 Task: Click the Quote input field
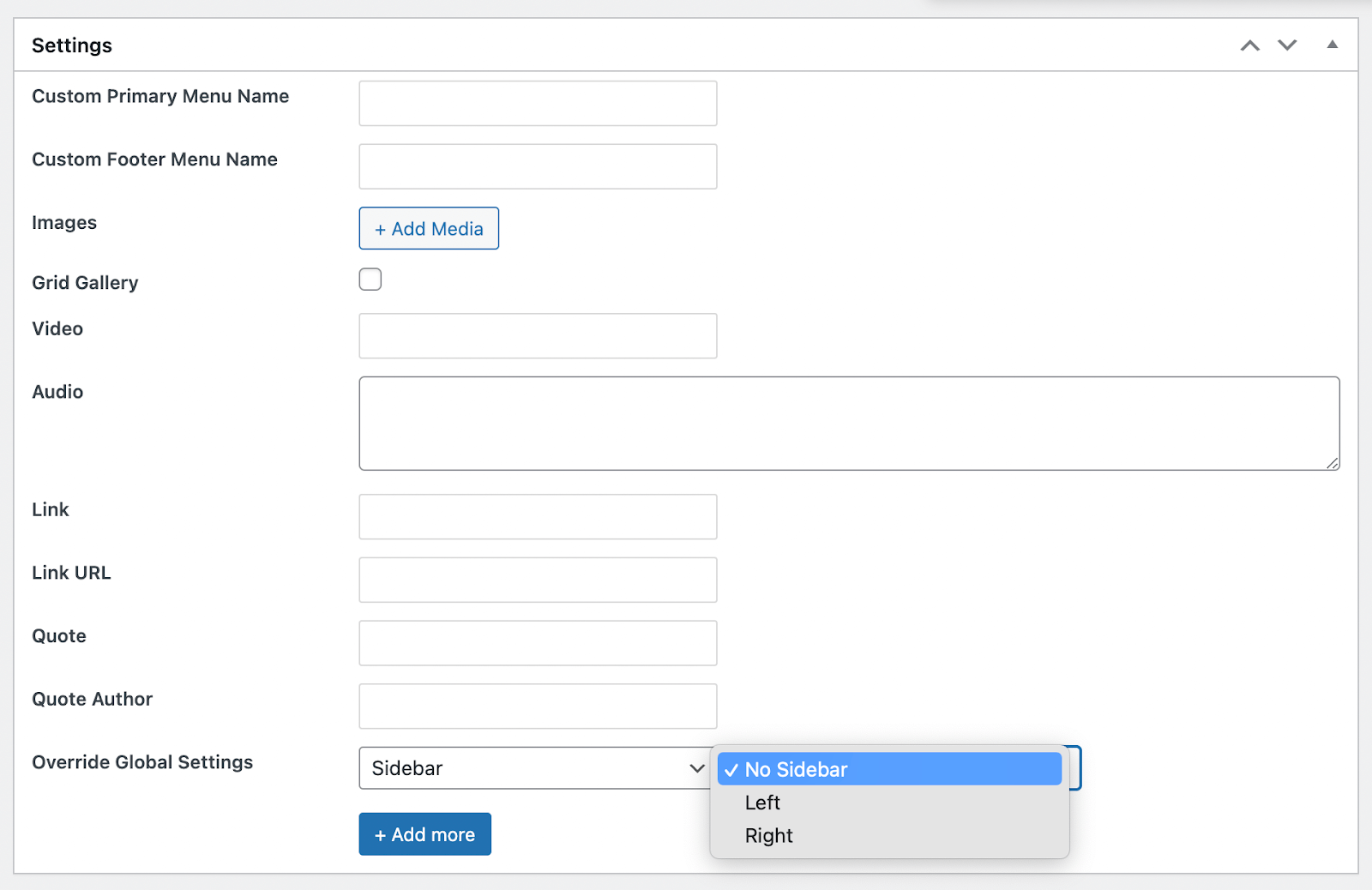(x=538, y=642)
